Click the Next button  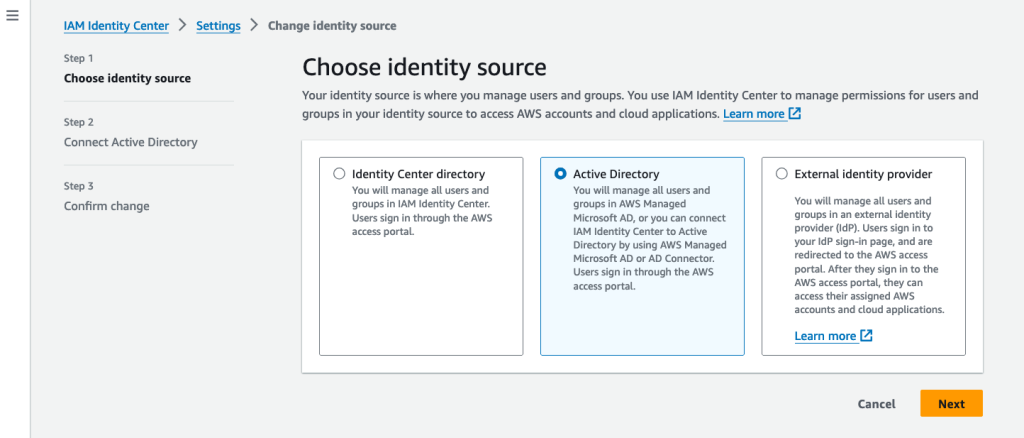coord(951,403)
